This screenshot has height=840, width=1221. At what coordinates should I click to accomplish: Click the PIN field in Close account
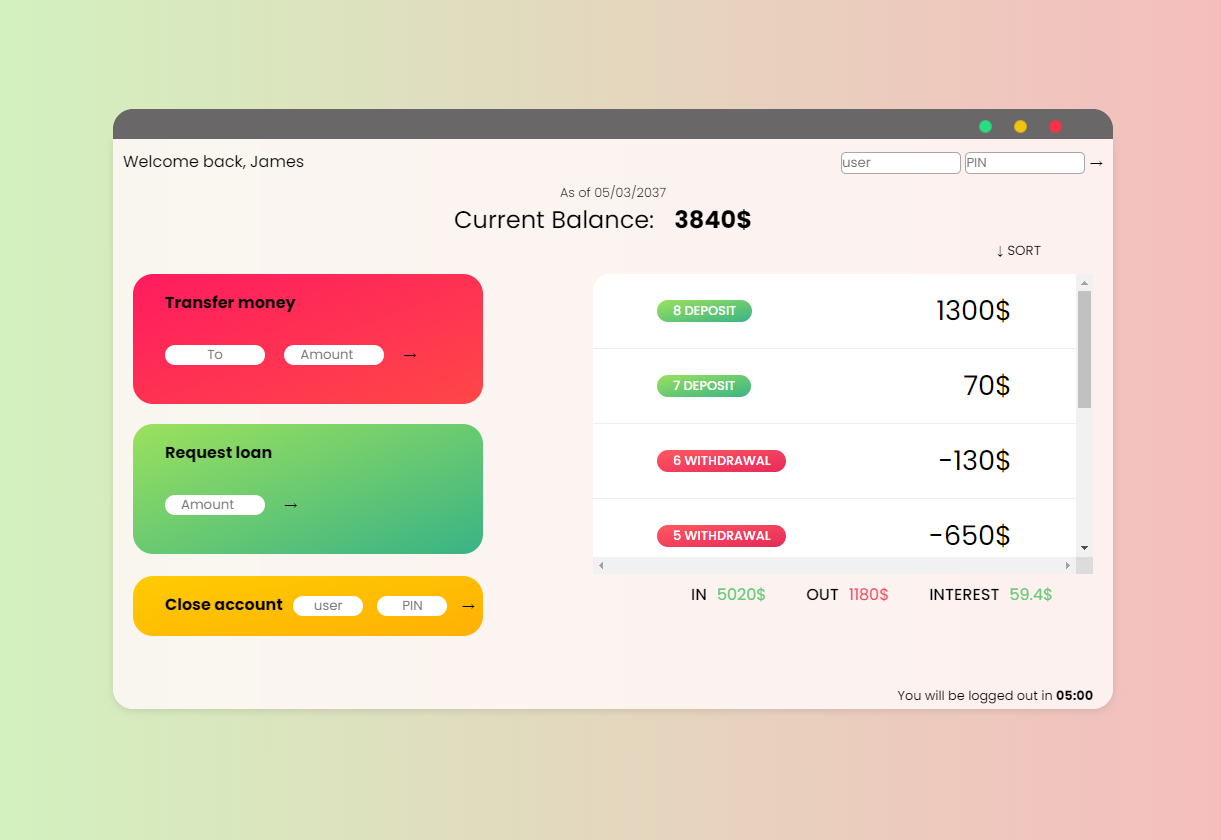pyautogui.click(x=412, y=605)
